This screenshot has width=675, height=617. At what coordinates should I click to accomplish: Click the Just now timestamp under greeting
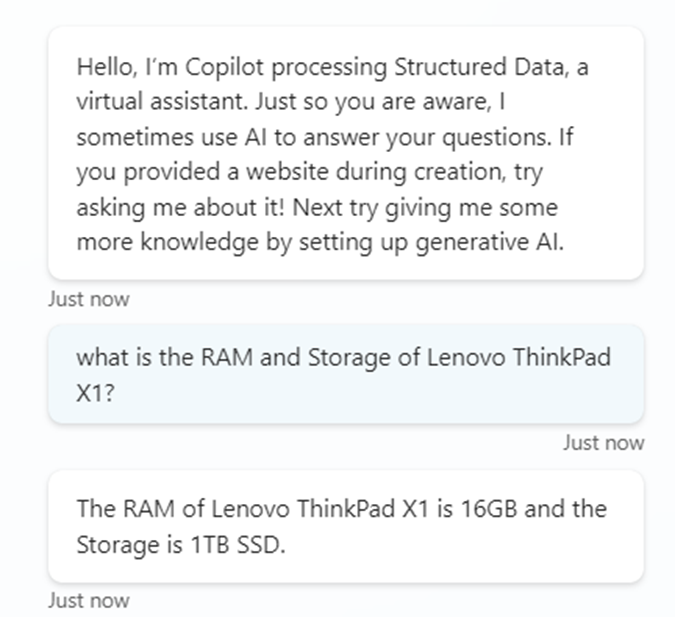click(88, 299)
